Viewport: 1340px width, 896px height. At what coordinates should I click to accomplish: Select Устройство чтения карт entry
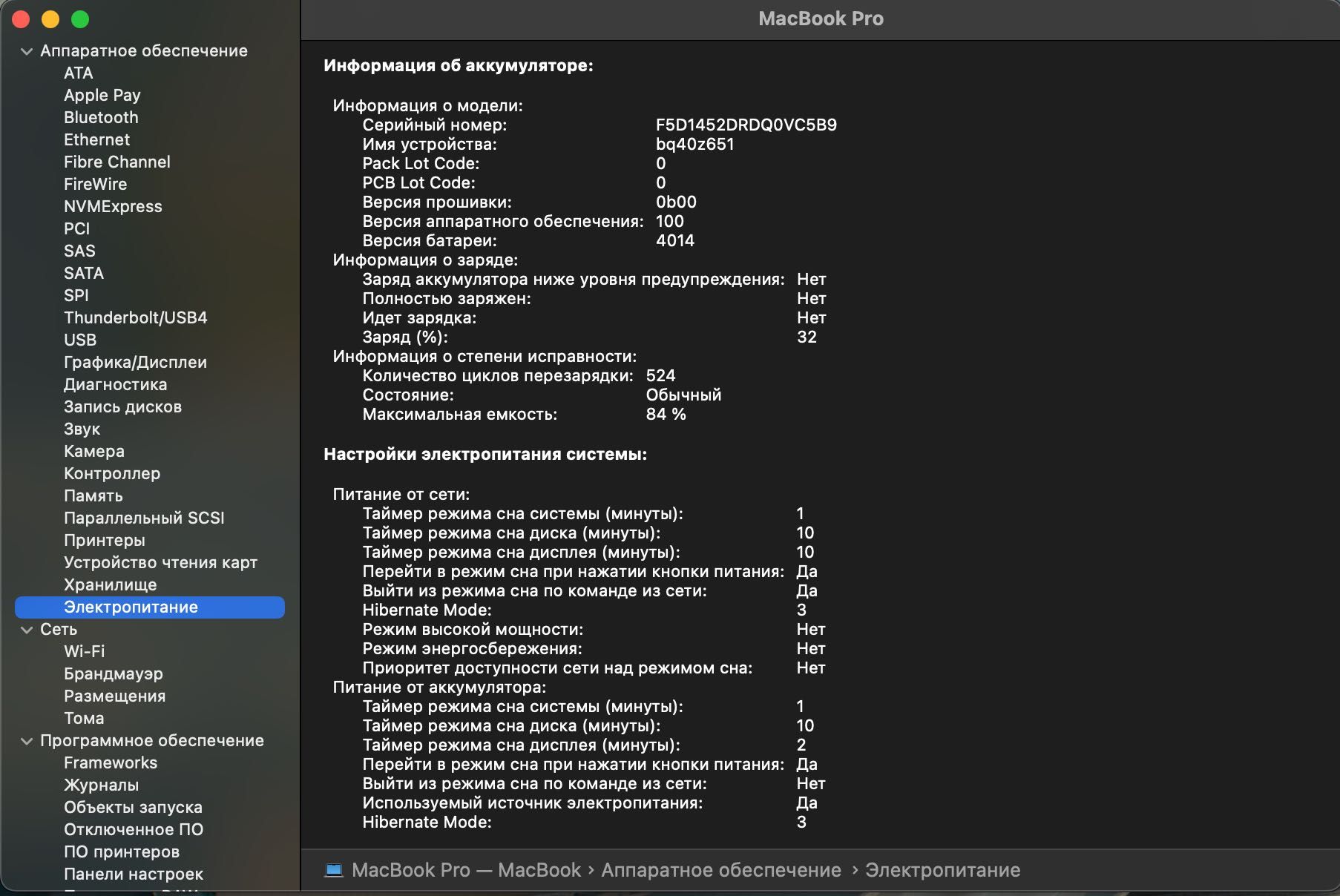pyautogui.click(x=160, y=562)
